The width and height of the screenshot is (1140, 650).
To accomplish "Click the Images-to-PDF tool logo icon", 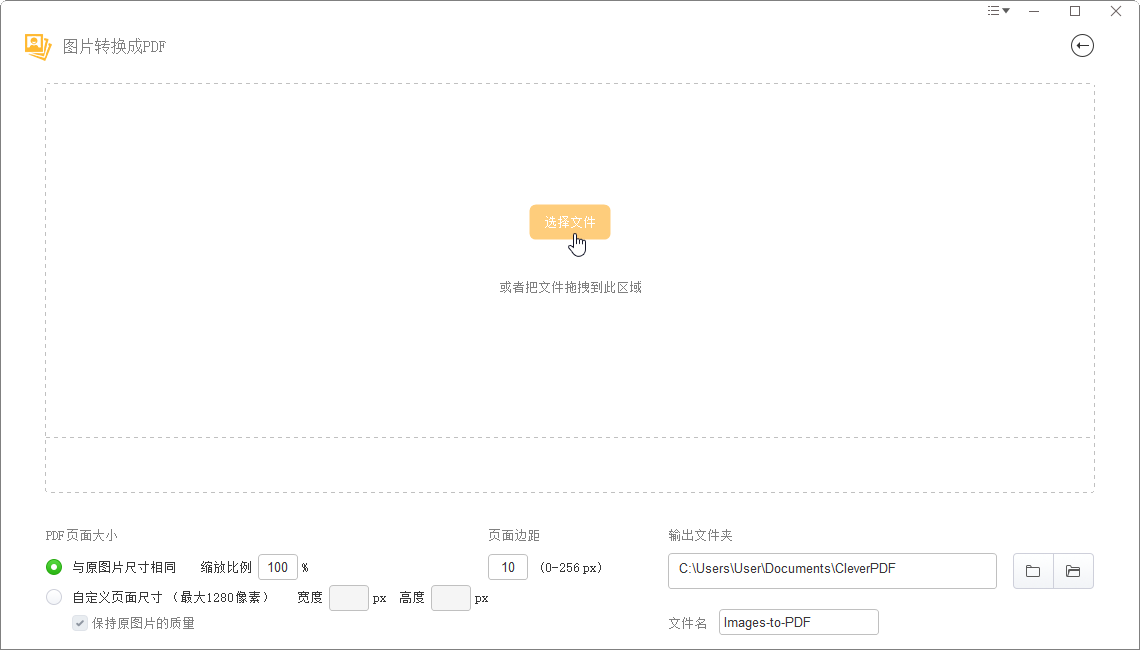I will point(37,45).
